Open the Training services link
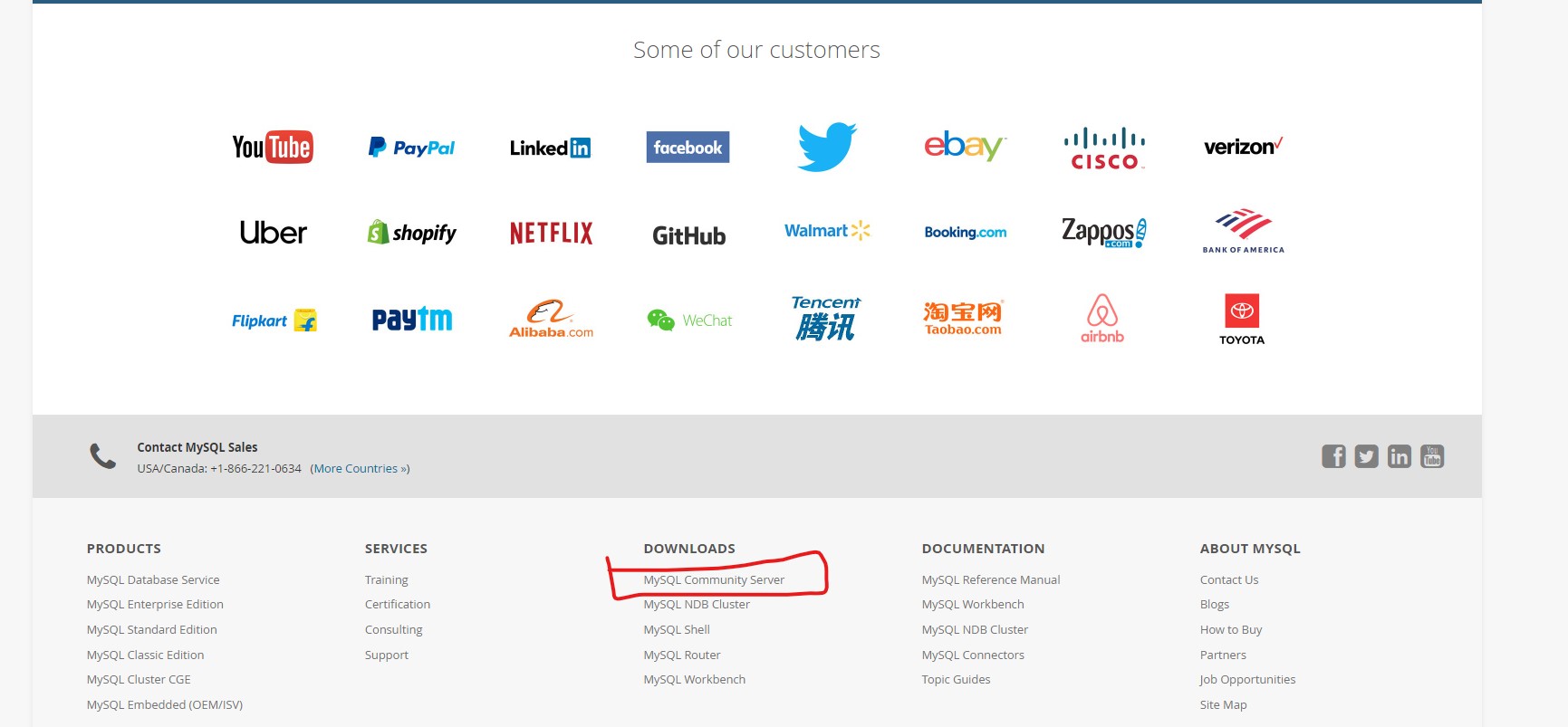This screenshot has height=727, width=1568. (387, 579)
